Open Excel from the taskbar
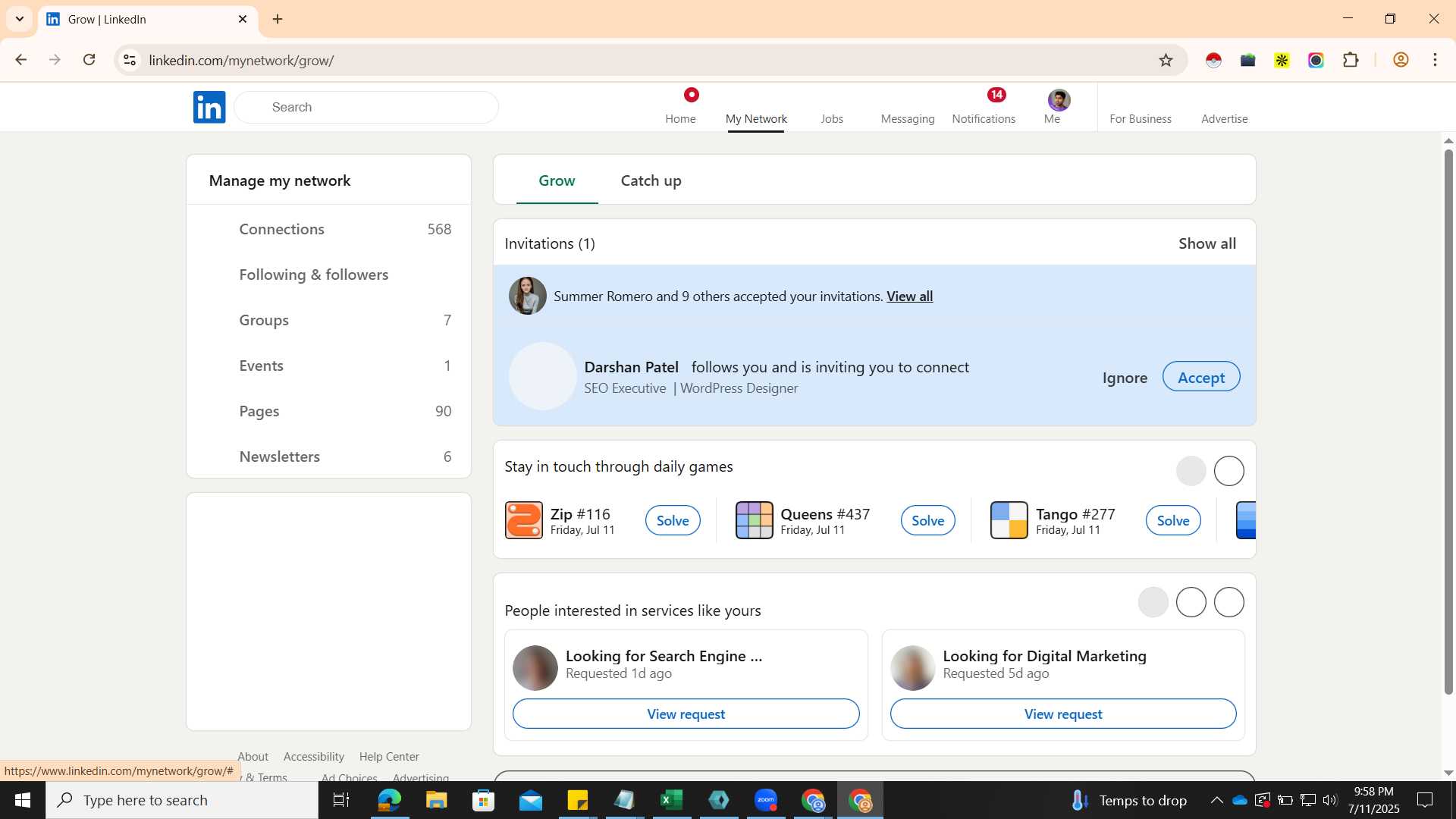Image resolution: width=1456 pixels, height=819 pixels. [672, 800]
